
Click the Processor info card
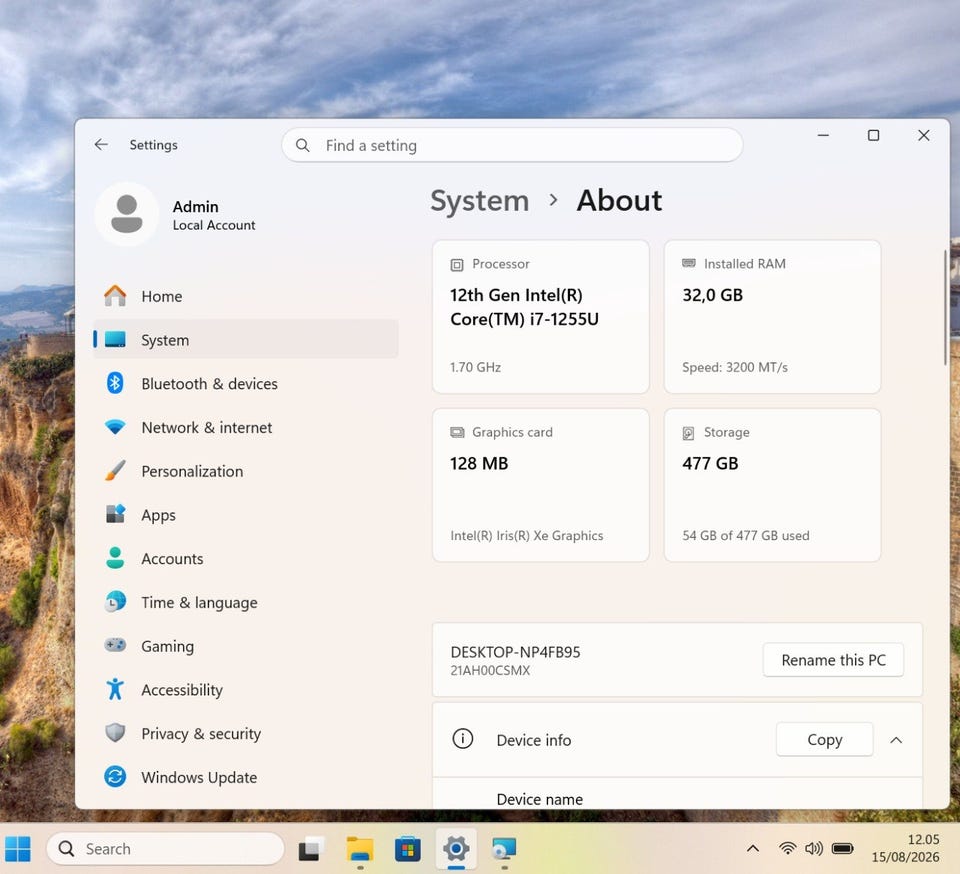(541, 316)
